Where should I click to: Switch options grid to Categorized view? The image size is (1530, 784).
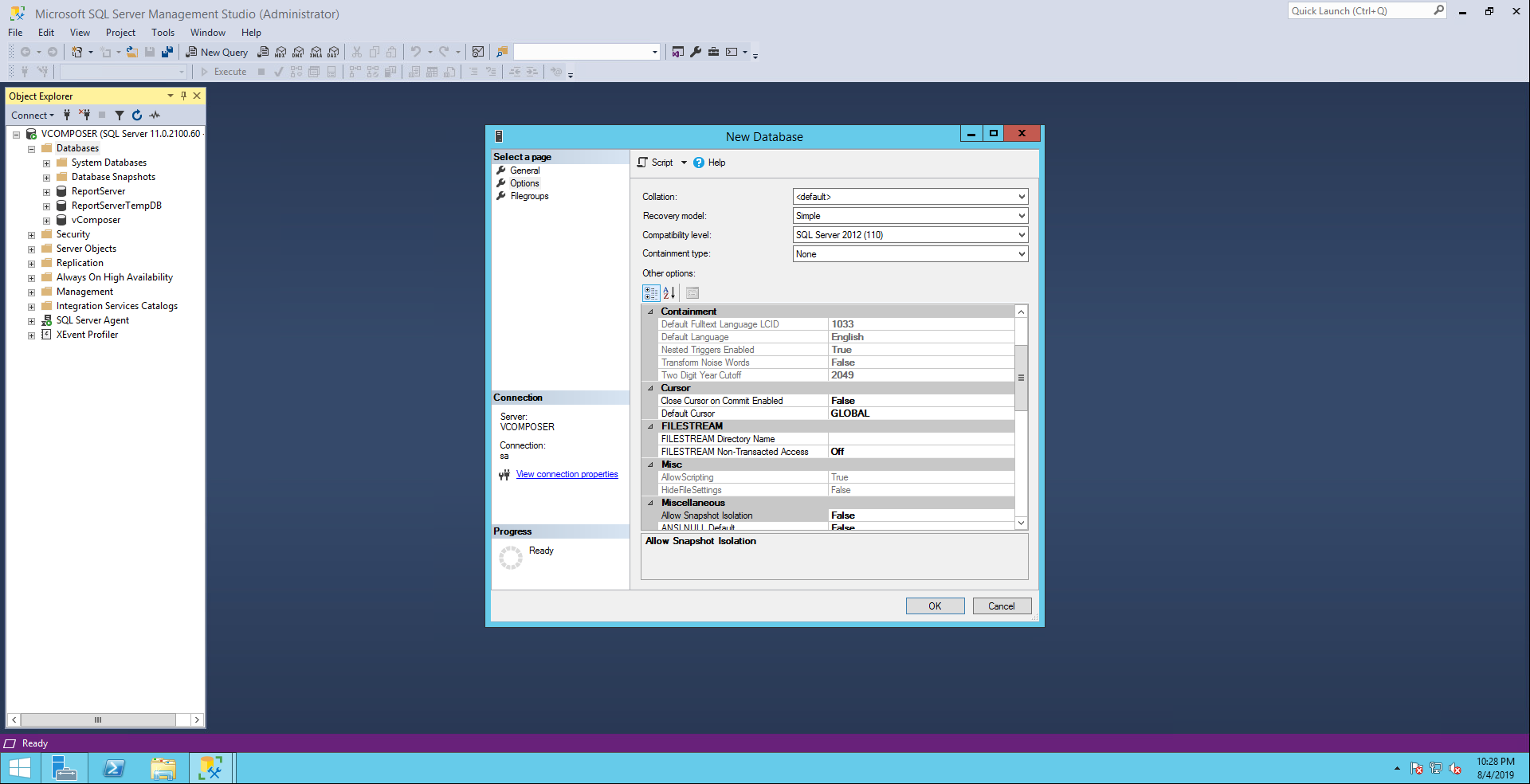click(x=651, y=293)
